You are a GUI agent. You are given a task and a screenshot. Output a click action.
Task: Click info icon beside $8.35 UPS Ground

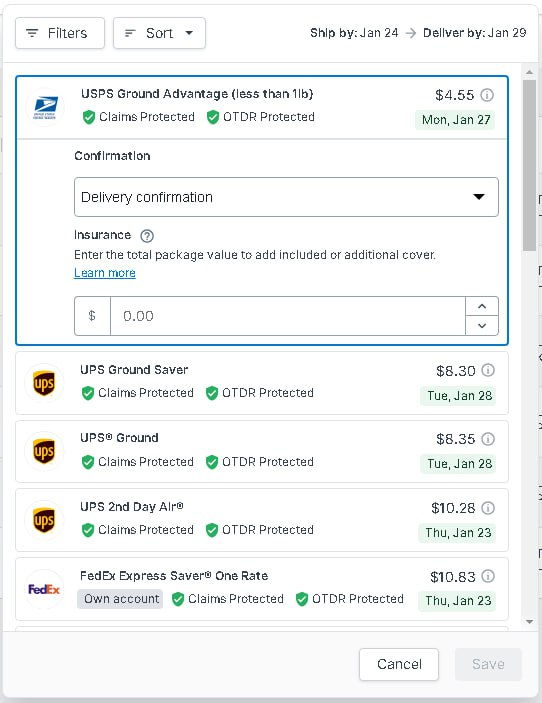[x=488, y=439]
